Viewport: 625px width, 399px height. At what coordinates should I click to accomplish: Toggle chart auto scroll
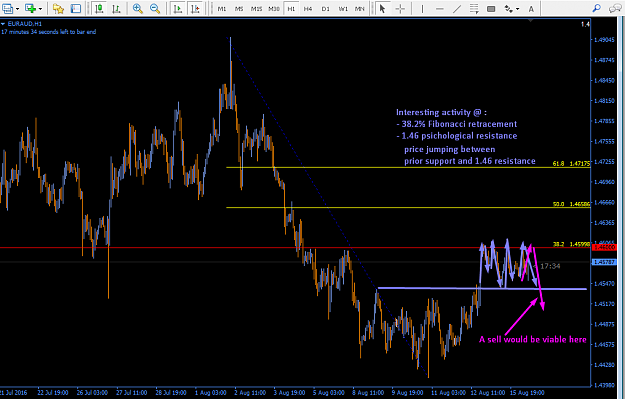178,8
